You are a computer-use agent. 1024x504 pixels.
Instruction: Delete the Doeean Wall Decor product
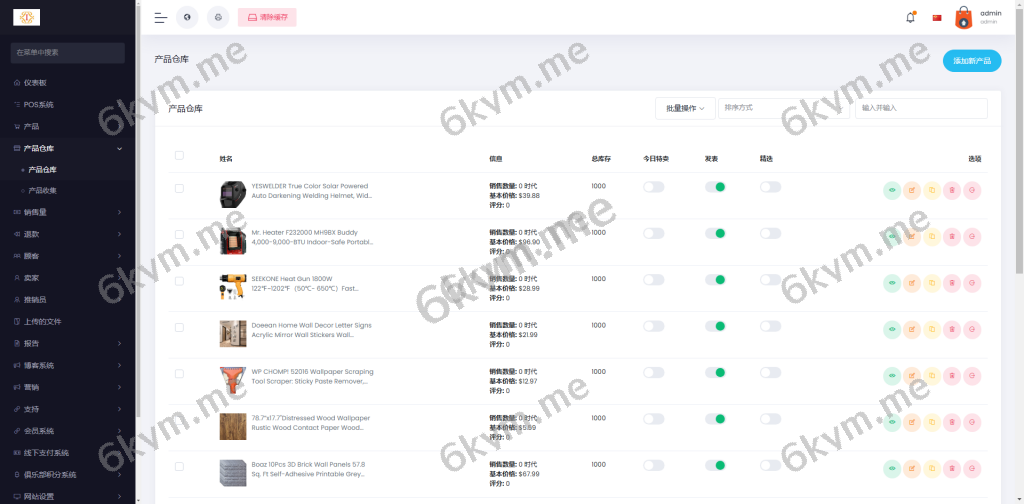click(x=951, y=328)
